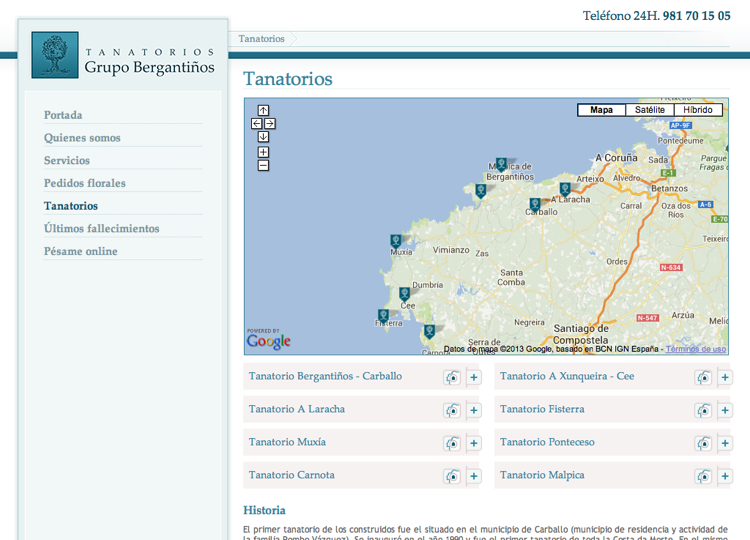Open Tanatorio Ponteceso link

pyautogui.click(x=547, y=442)
